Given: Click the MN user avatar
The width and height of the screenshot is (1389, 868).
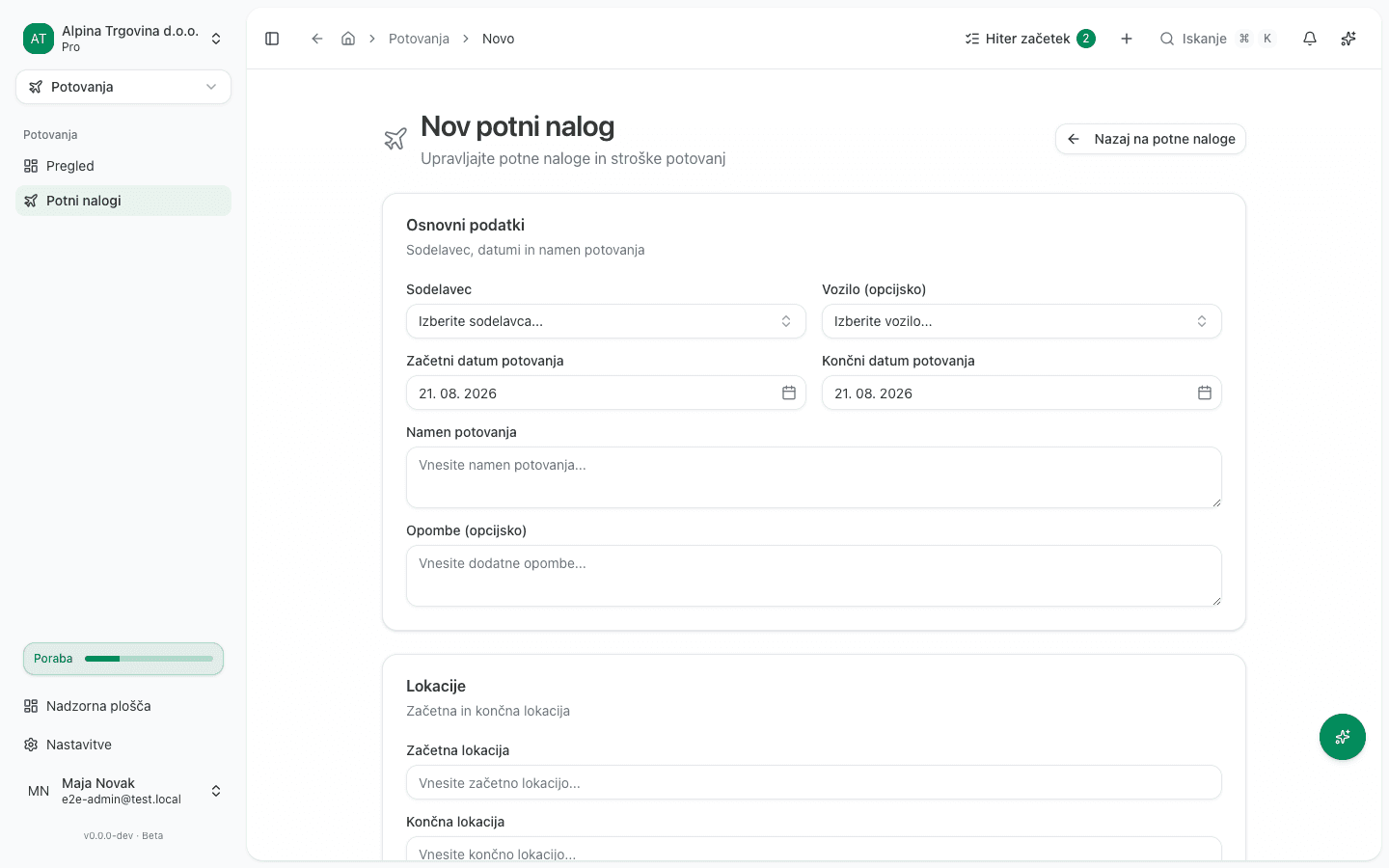Looking at the screenshot, I should (x=39, y=791).
